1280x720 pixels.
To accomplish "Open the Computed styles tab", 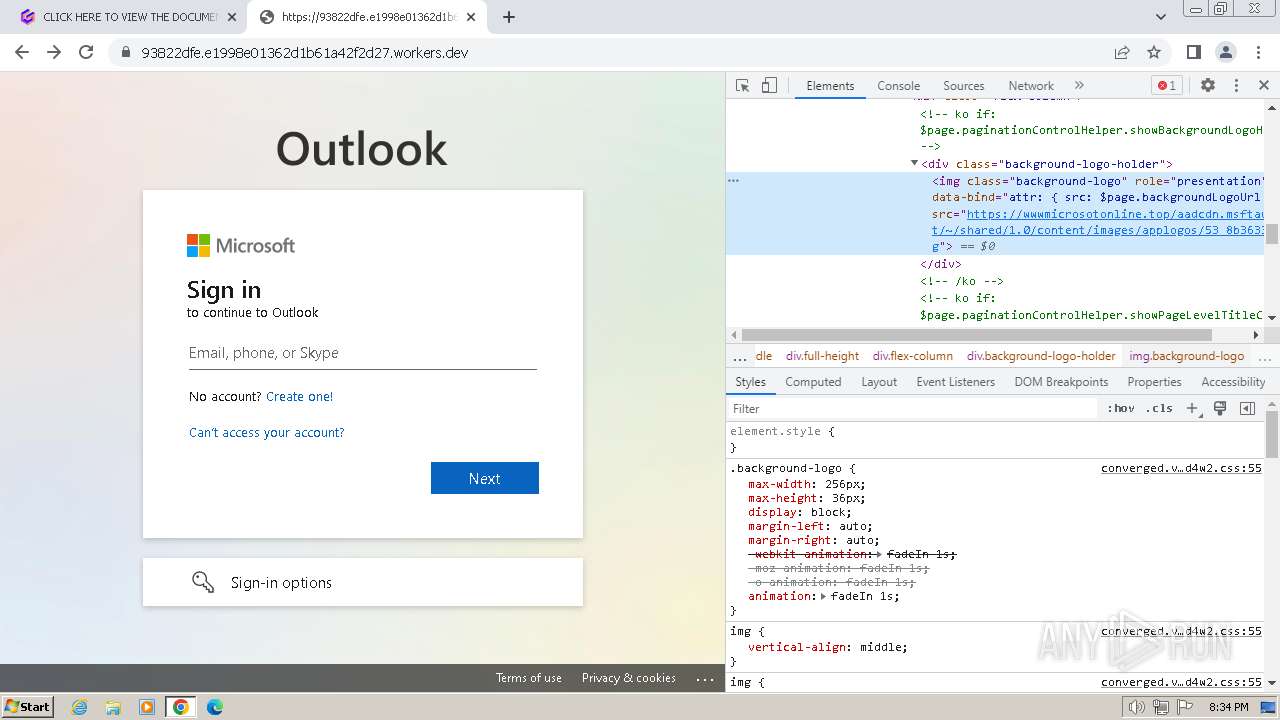I will pos(813,382).
